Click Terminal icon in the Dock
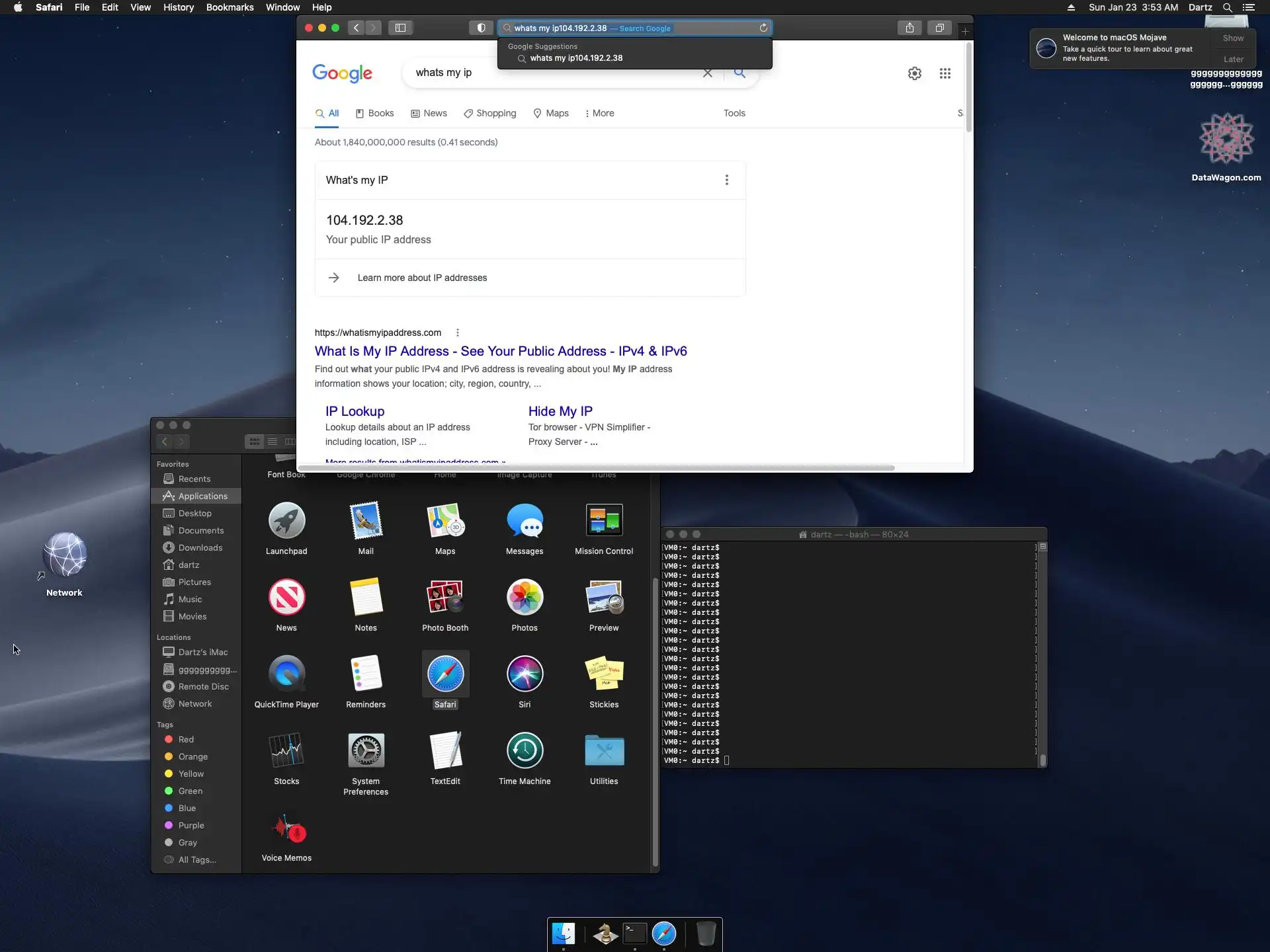 [634, 933]
